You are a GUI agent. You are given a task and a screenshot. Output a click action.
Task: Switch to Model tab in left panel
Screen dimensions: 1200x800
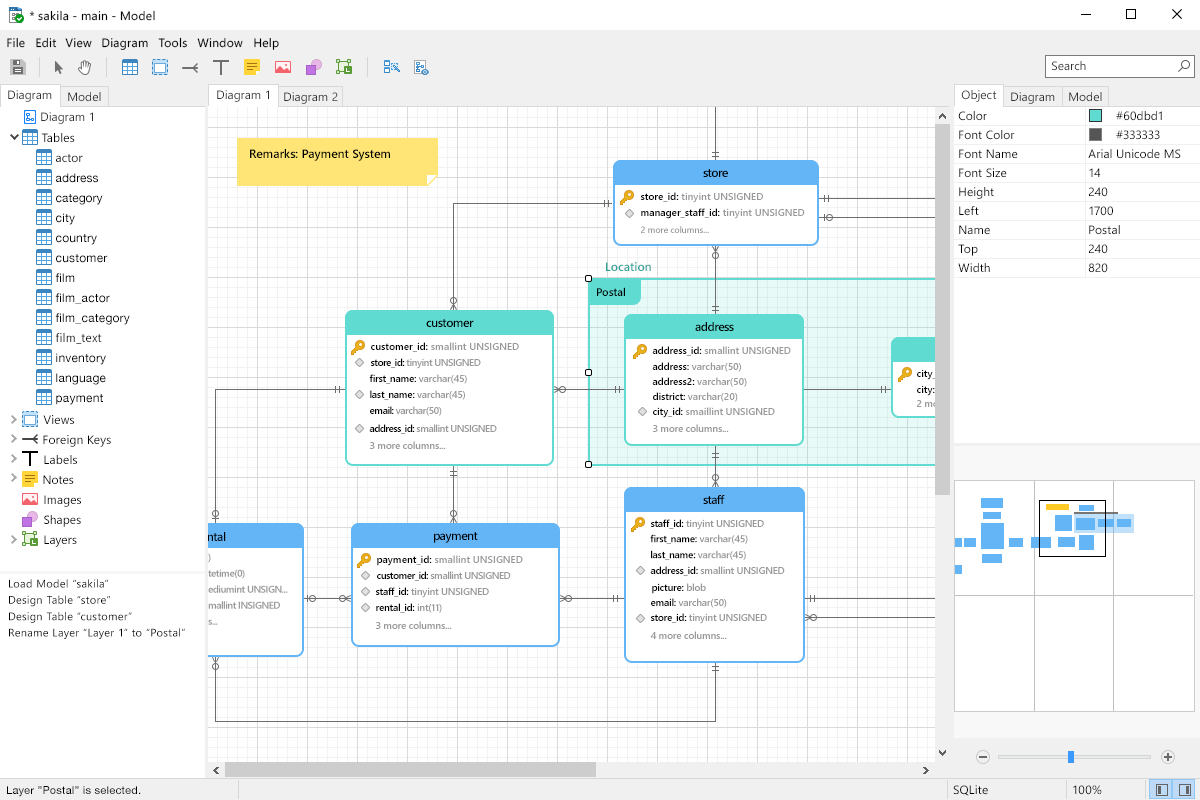pos(84,96)
